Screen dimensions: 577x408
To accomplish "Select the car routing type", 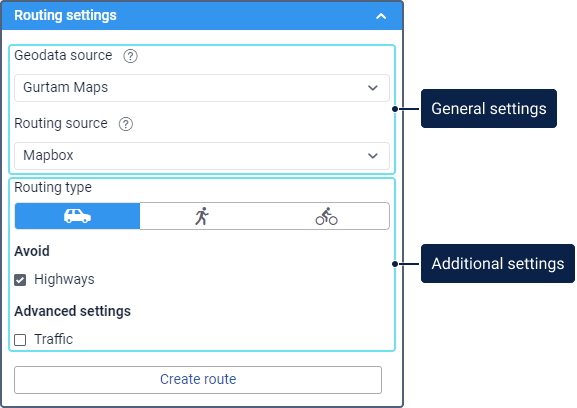I will [x=77, y=216].
